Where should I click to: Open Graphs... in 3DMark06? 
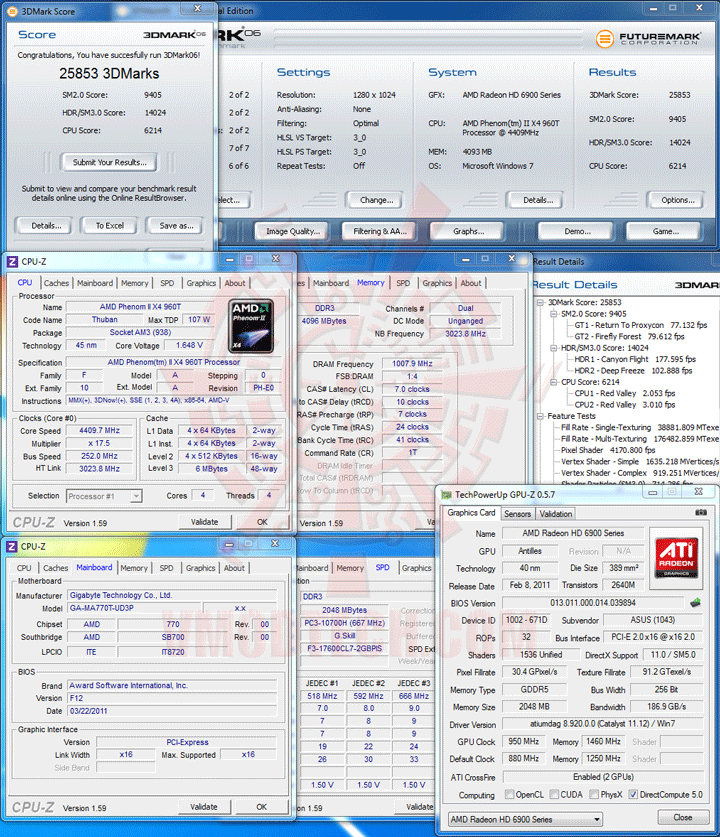pos(469,231)
